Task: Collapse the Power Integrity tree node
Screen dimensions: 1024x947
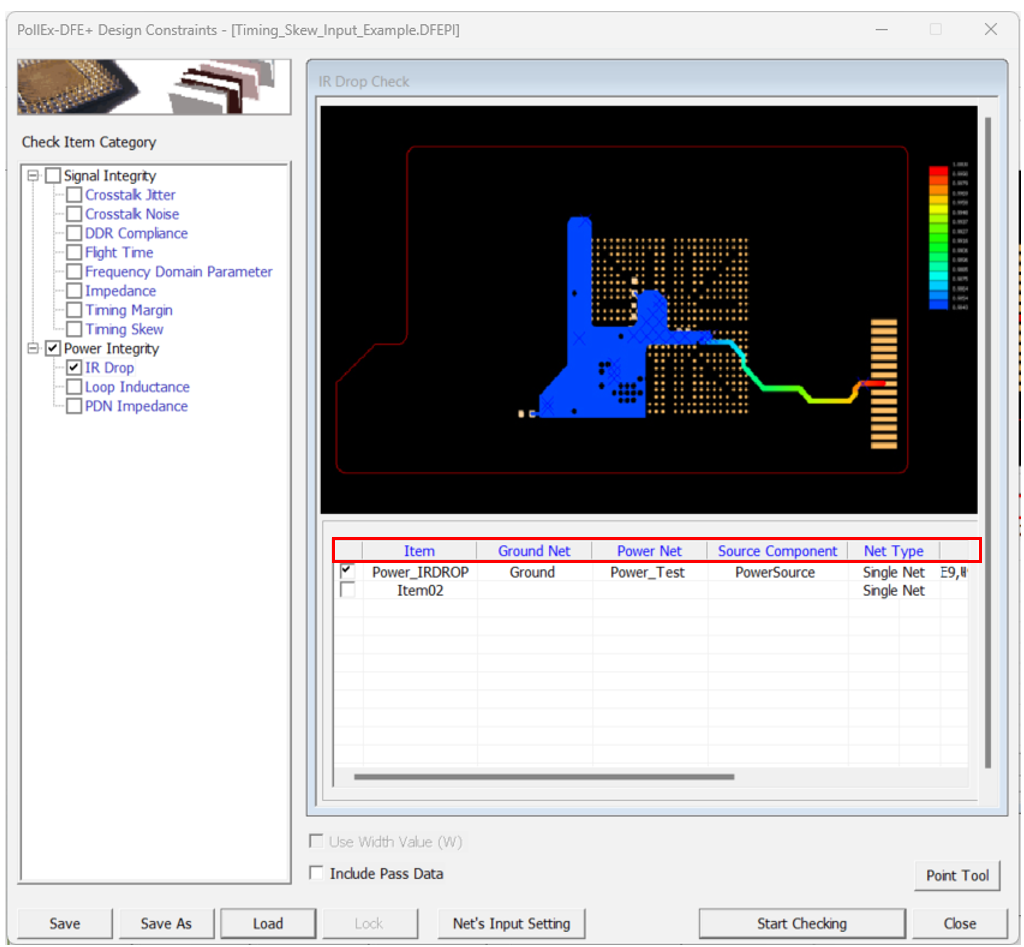Action: 33,349
